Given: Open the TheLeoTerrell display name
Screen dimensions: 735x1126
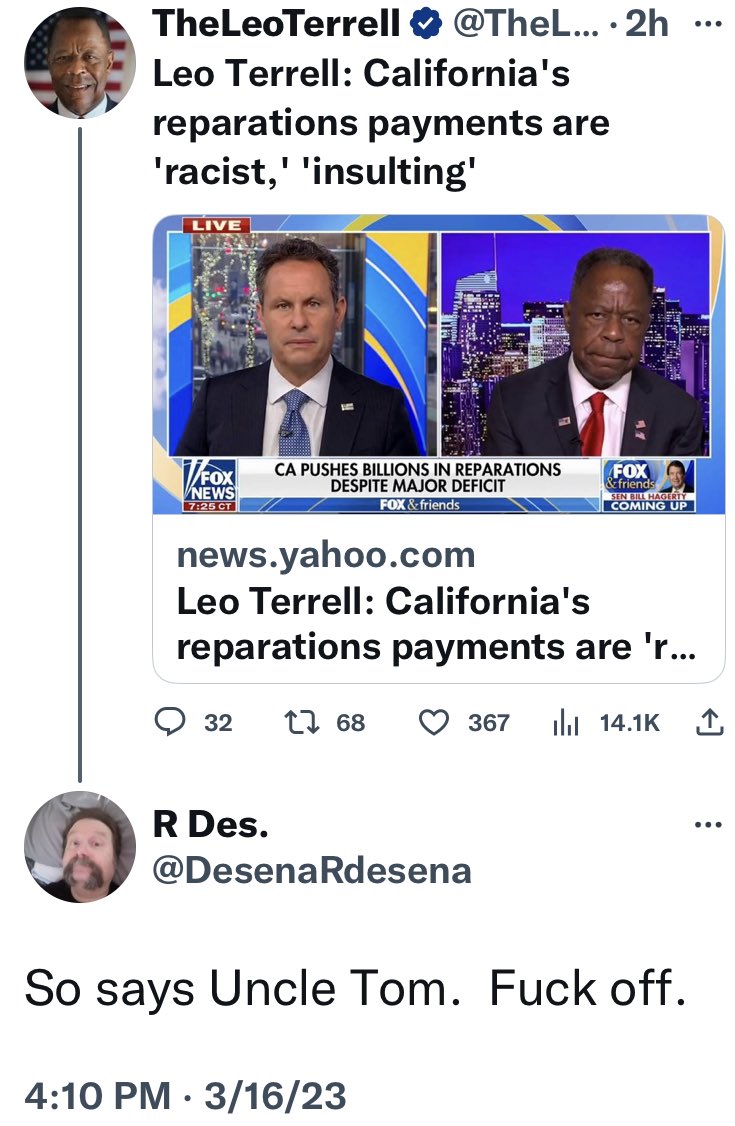Looking at the screenshot, I should [276, 24].
